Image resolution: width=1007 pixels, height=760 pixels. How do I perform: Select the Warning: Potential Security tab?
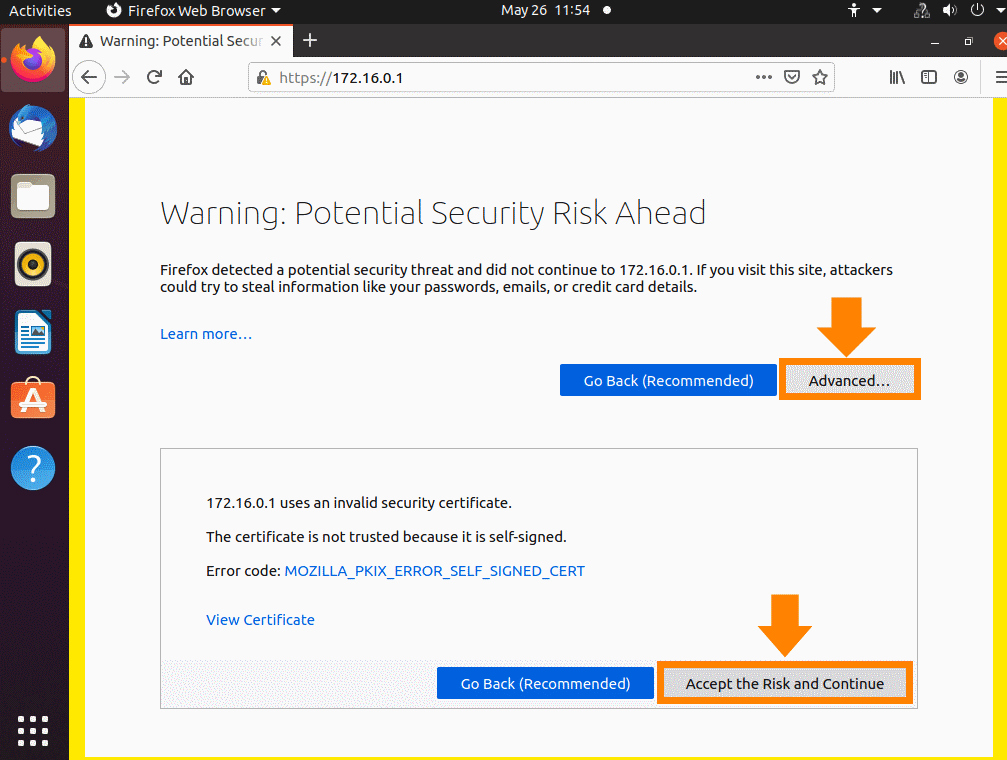180,41
